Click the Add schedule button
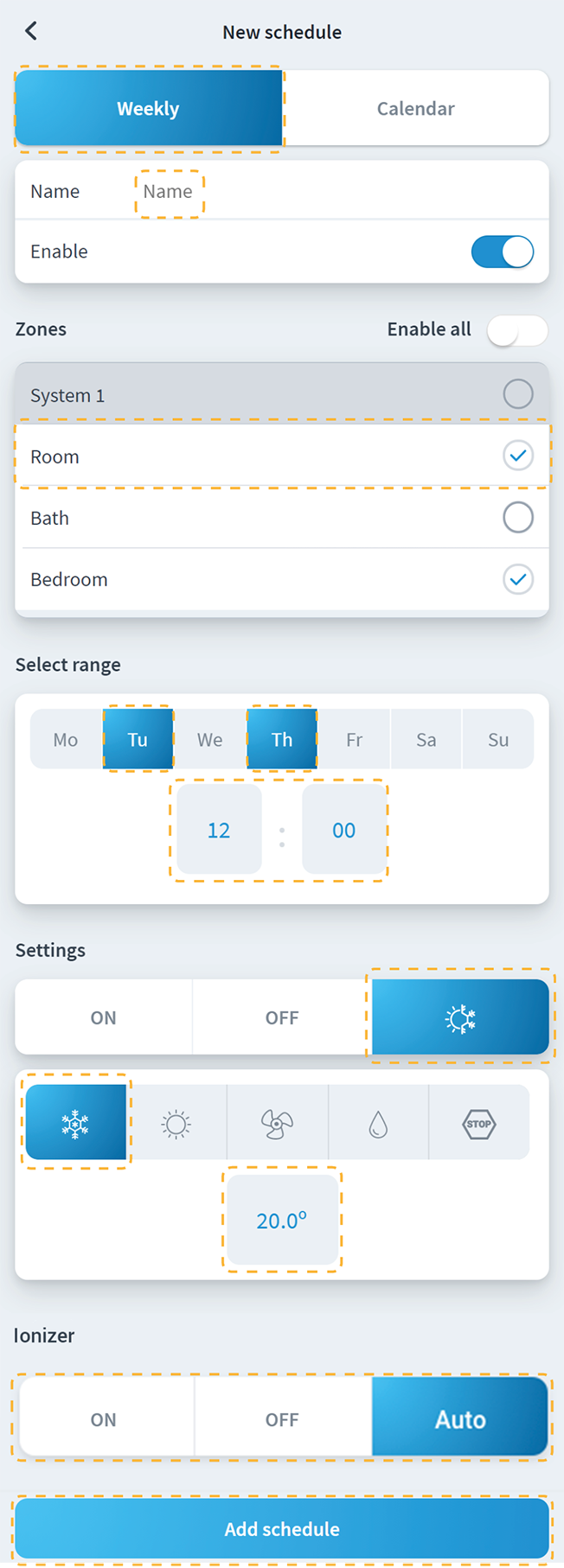The height and width of the screenshot is (1568, 564). 282,1528
